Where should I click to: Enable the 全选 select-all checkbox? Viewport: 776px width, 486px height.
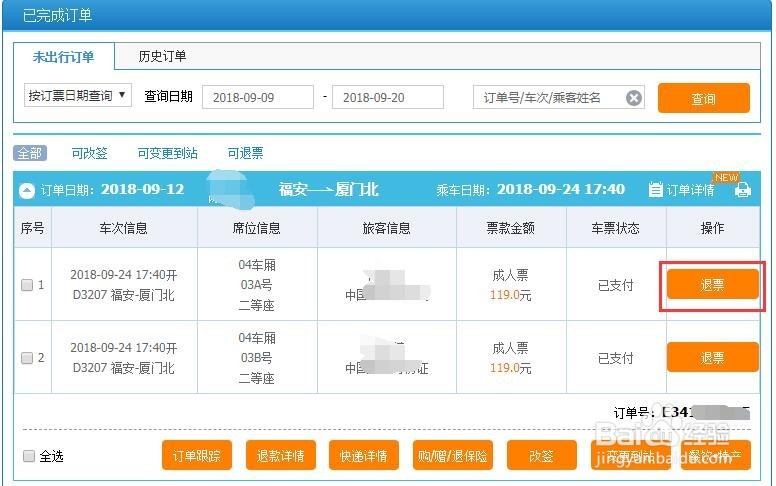coord(29,456)
